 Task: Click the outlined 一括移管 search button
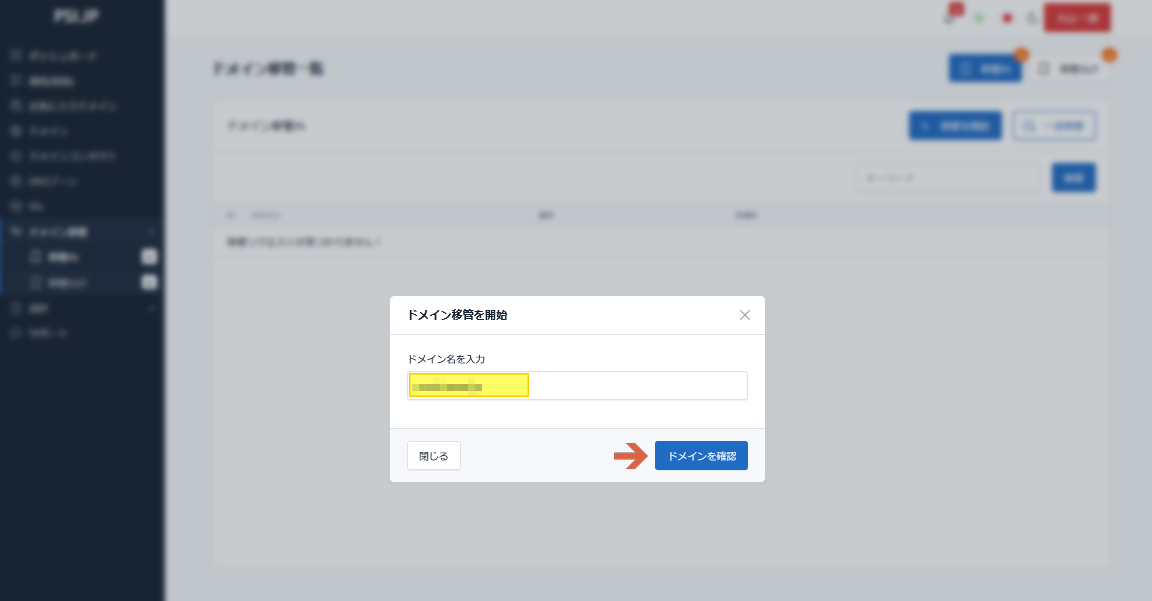(x=1054, y=126)
